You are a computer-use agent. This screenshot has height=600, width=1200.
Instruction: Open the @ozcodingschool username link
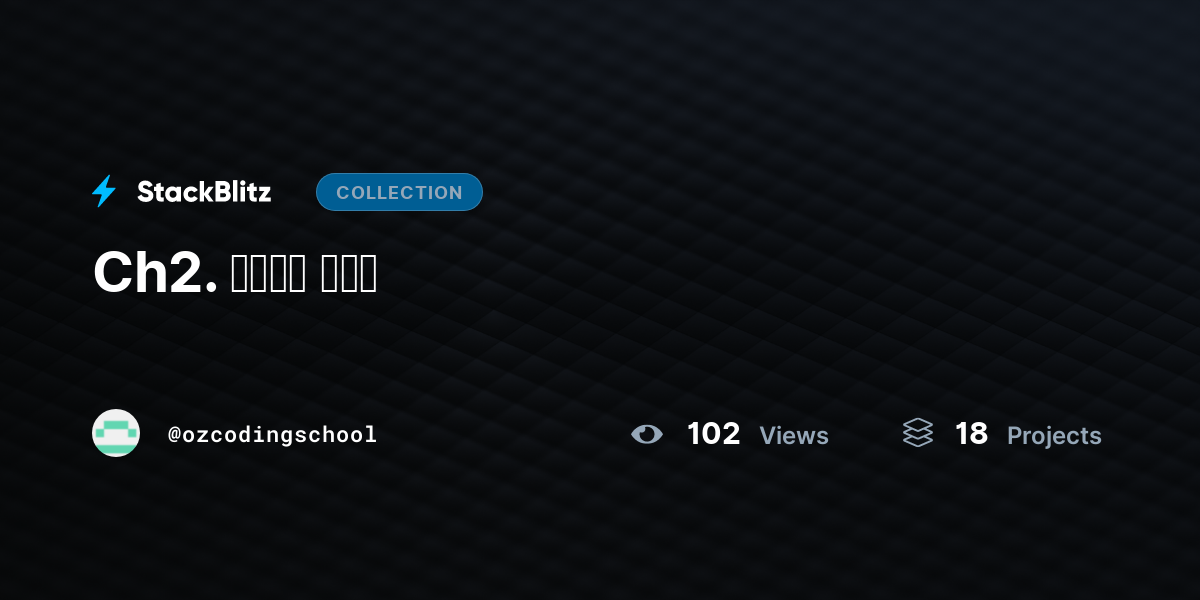[273, 435]
